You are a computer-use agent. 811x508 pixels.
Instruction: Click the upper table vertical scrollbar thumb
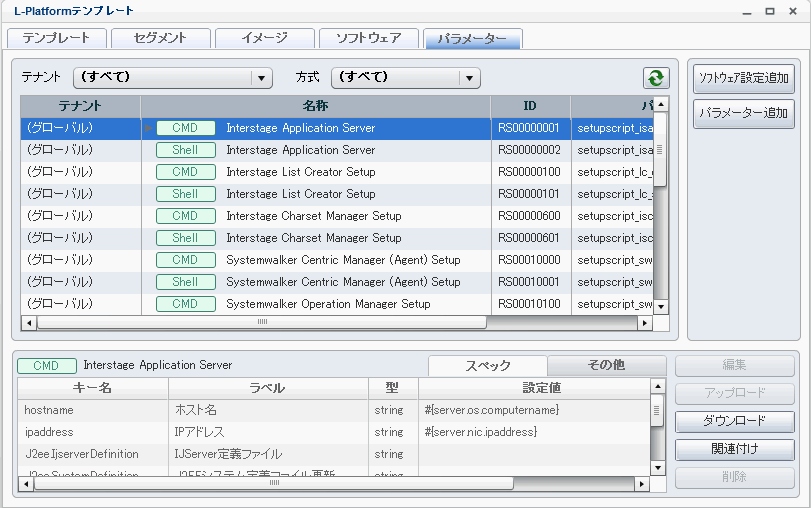(x=660, y=150)
